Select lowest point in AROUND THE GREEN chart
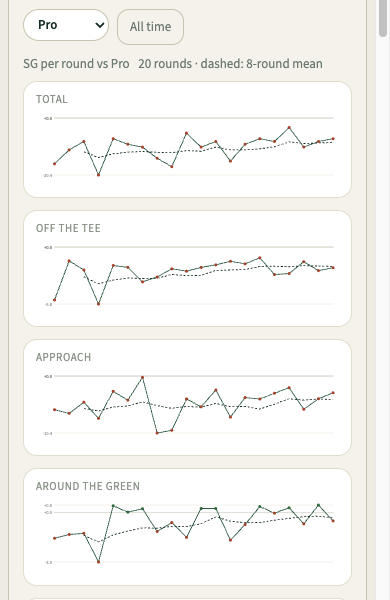 point(98,562)
